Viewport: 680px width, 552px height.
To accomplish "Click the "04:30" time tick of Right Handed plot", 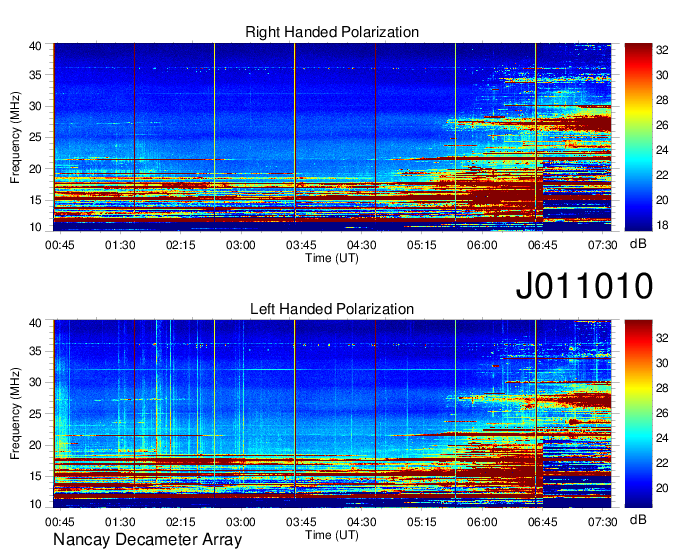I will click(361, 245).
